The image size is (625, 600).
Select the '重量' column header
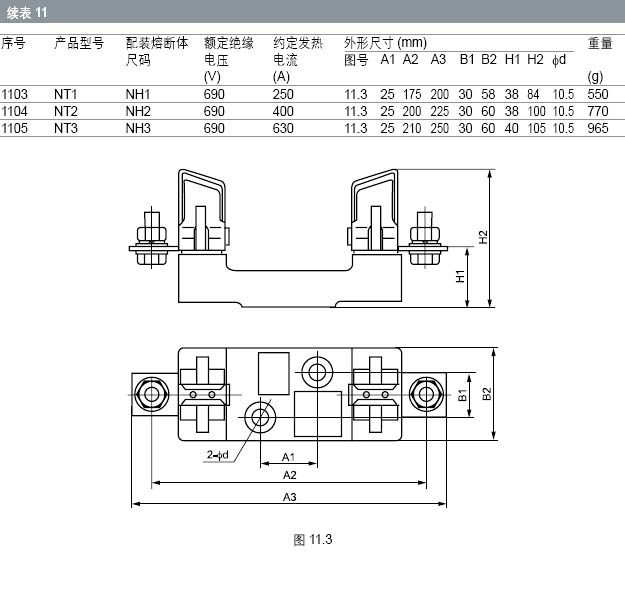click(x=599, y=43)
